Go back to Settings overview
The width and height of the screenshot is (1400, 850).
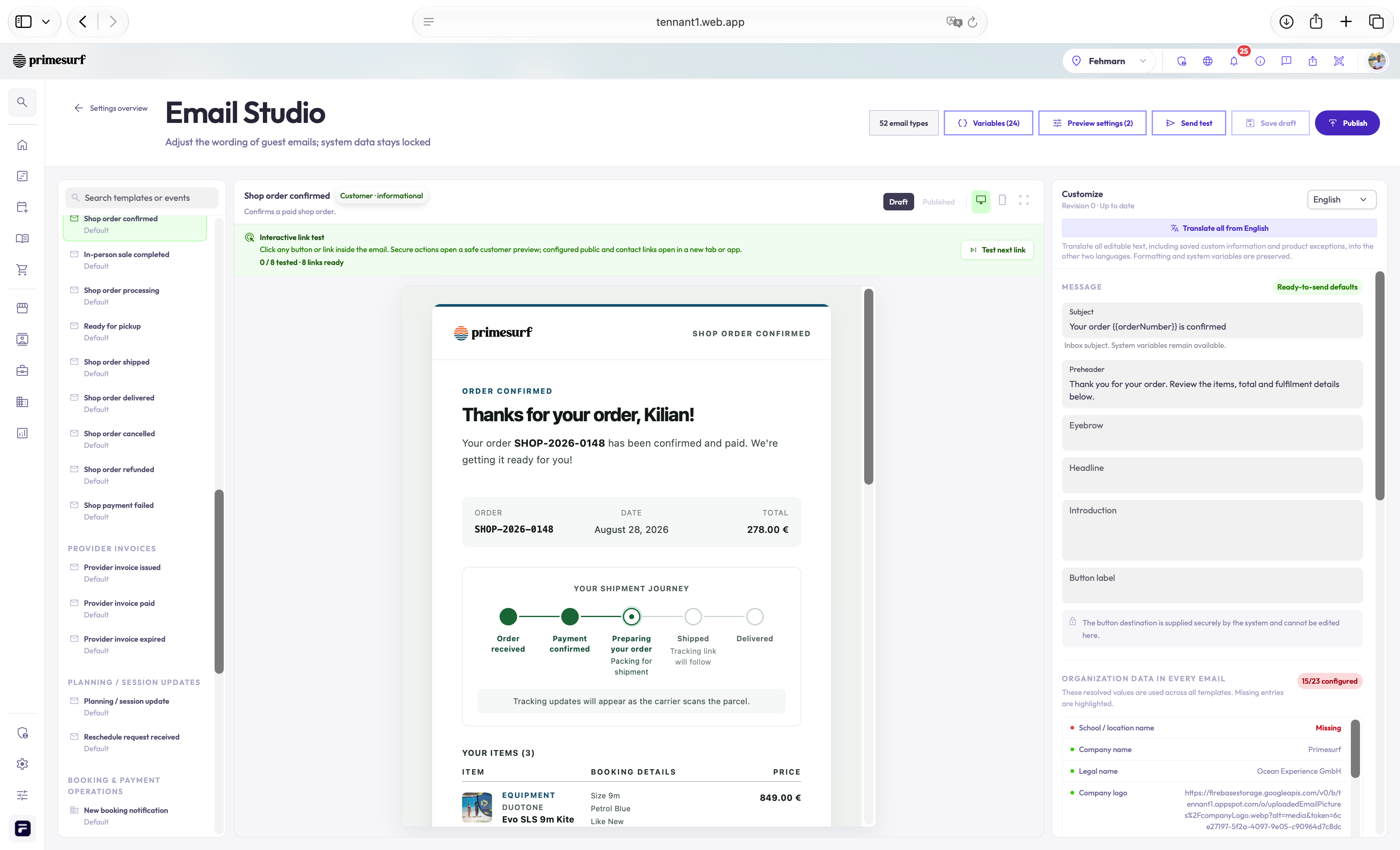[x=111, y=108]
